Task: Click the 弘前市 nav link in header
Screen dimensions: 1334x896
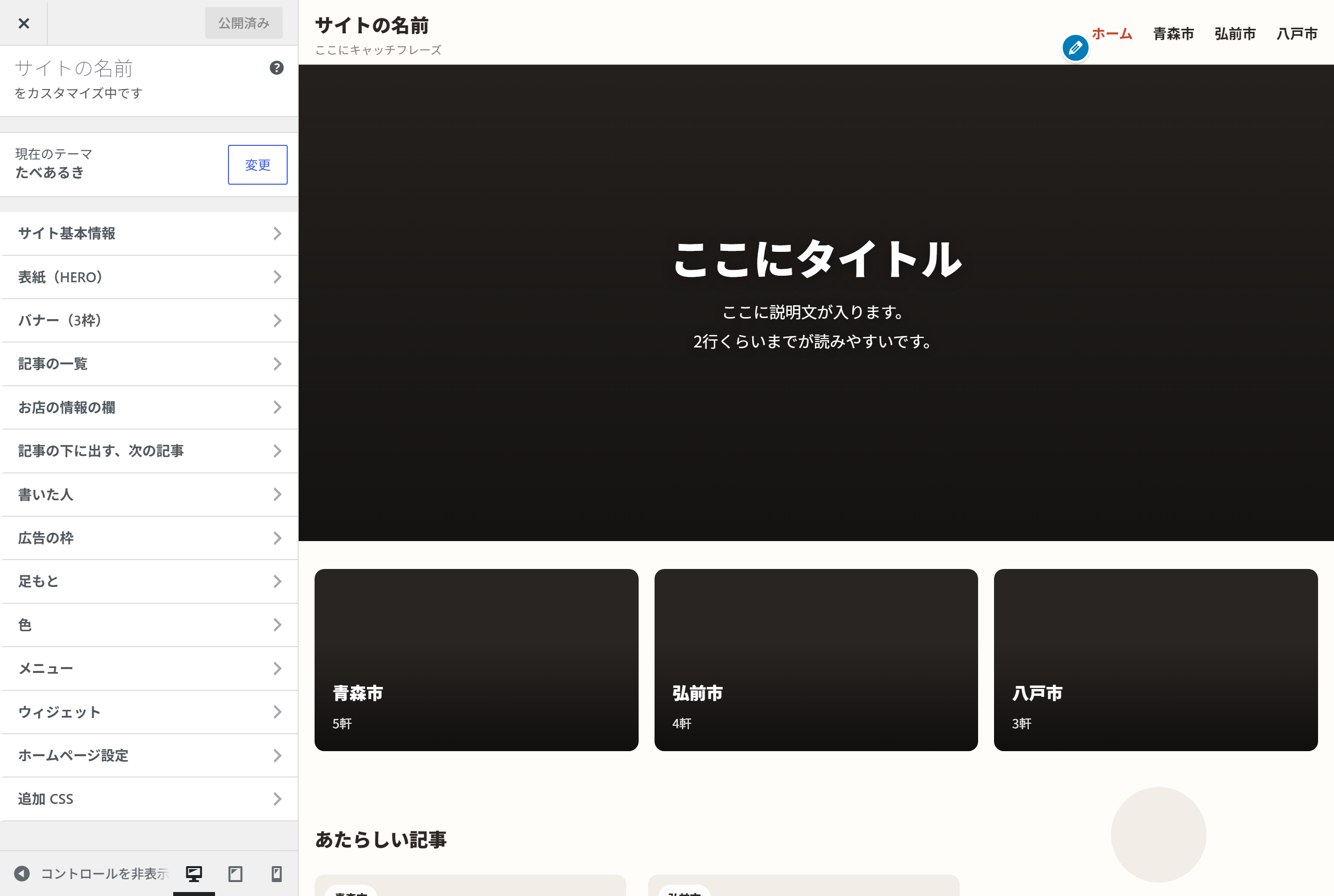Action: pyautogui.click(x=1235, y=34)
